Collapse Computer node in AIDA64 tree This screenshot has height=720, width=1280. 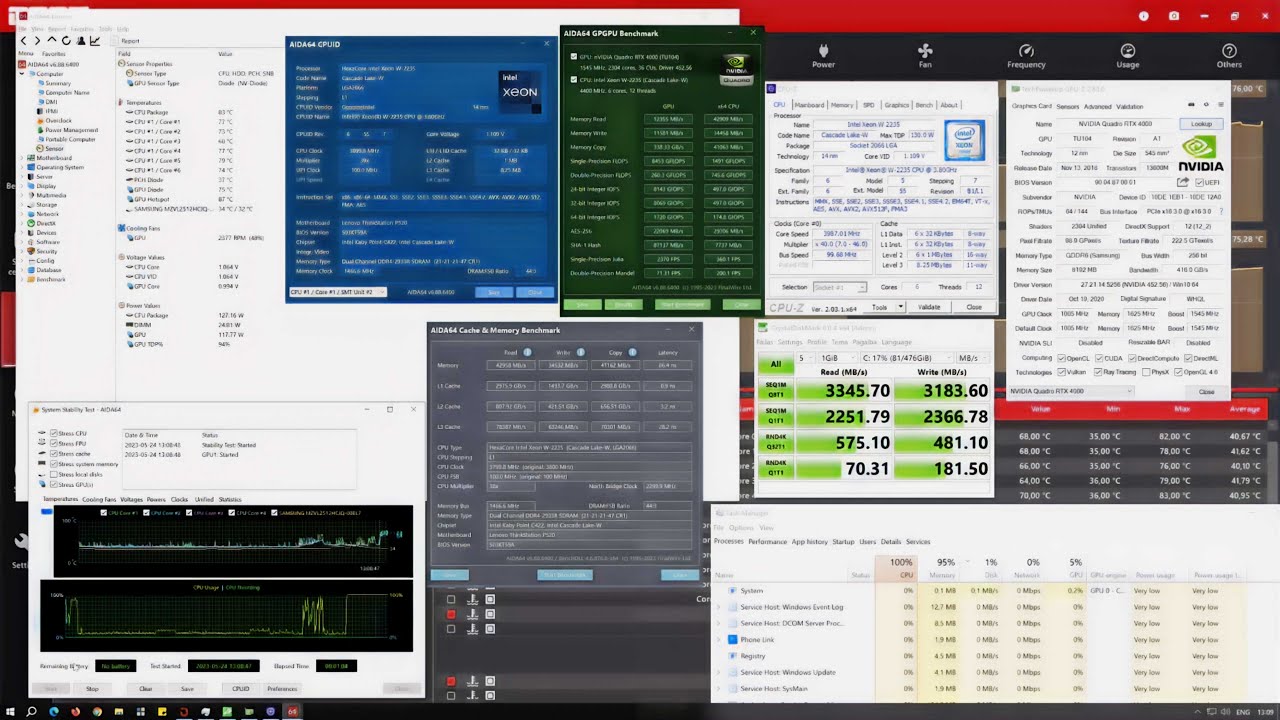tap(22, 74)
